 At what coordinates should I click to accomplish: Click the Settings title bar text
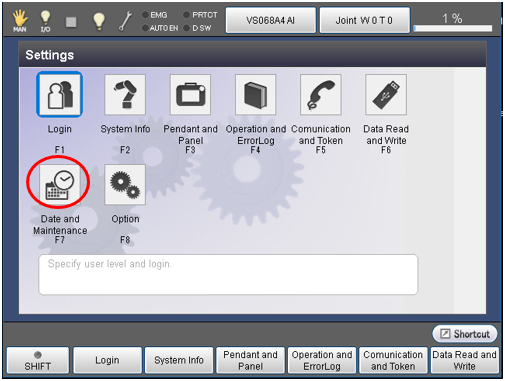click(50, 55)
